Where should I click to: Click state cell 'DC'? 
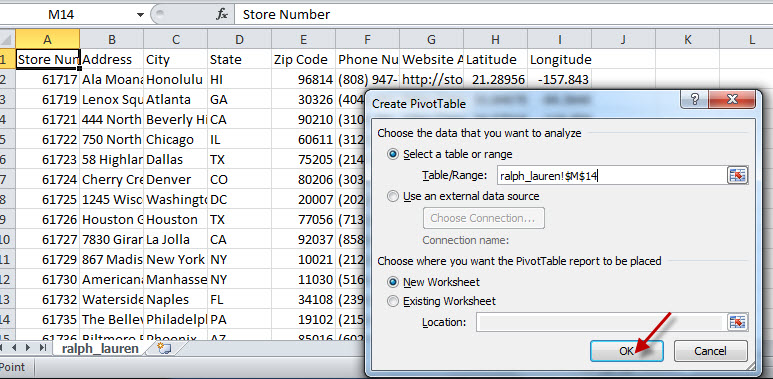pos(239,200)
